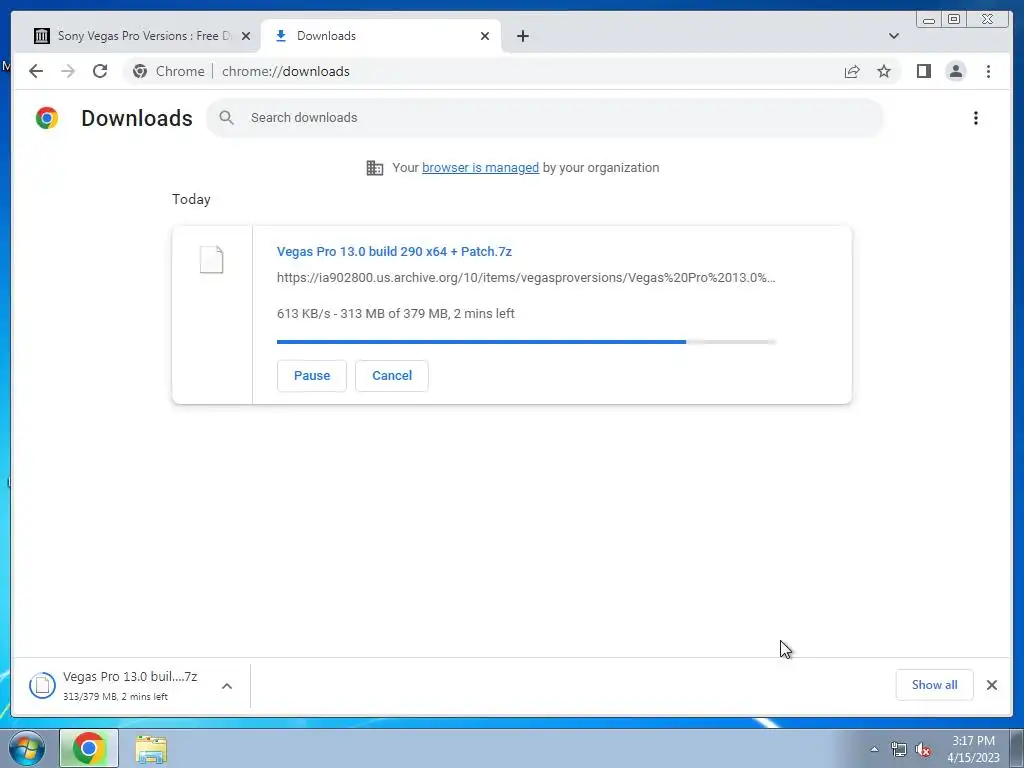Open Chrome's three-dot main menu
The width and height of the screenshot is (1024, 768).
(x=988, y=71)
